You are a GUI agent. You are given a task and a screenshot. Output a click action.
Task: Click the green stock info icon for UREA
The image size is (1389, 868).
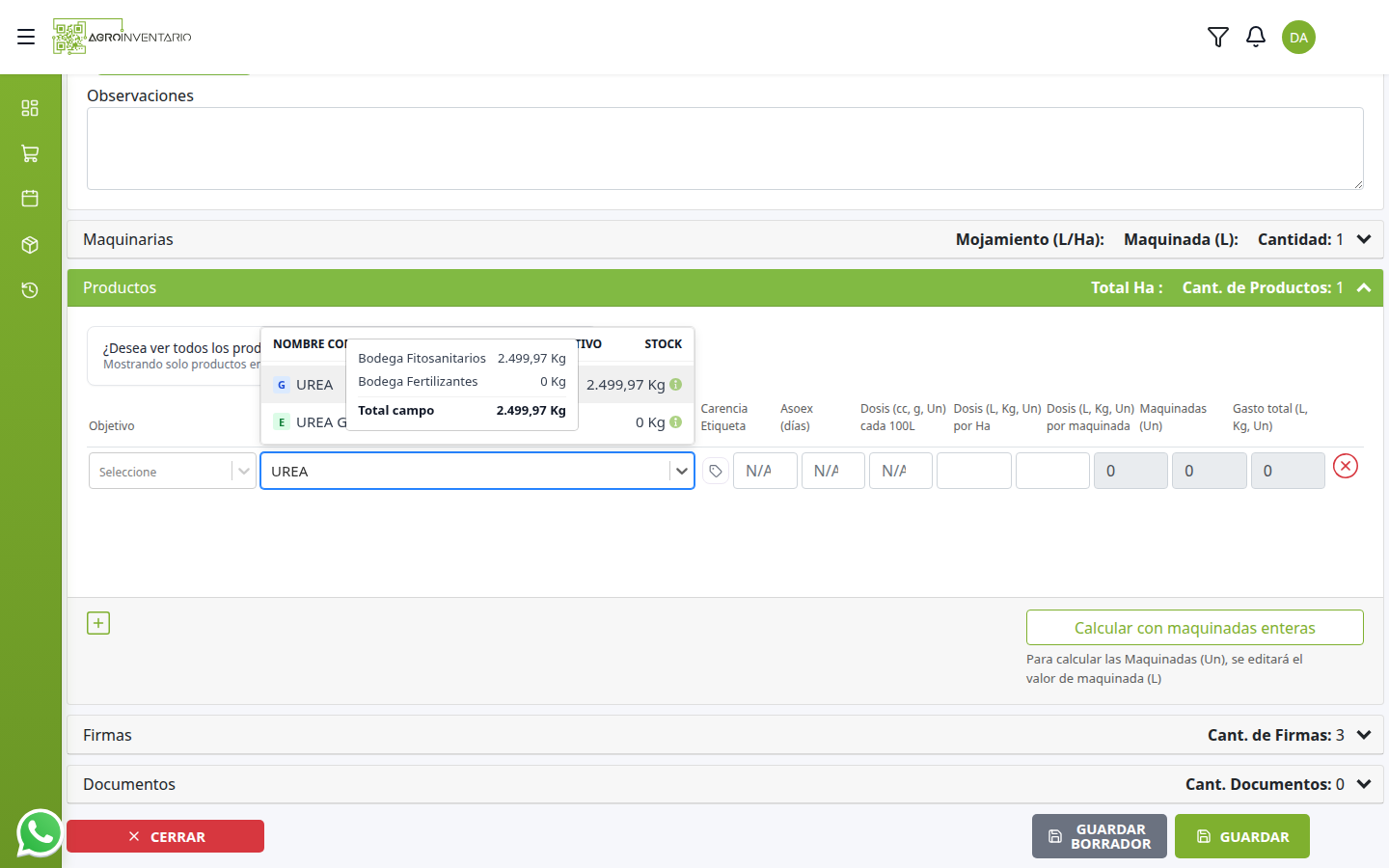click(676, 384)
